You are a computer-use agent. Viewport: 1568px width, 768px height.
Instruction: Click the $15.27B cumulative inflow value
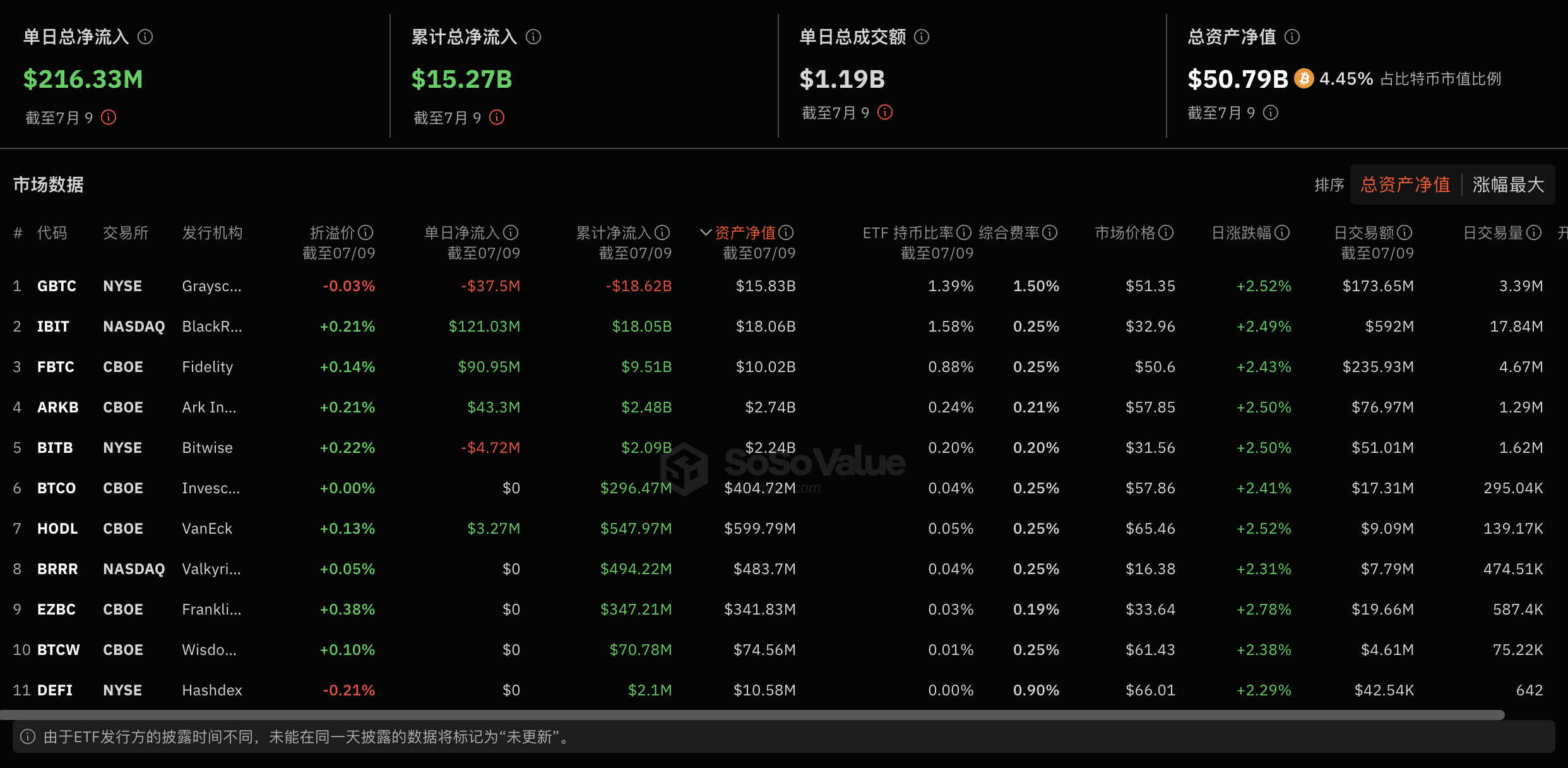(x=461, y=79)
